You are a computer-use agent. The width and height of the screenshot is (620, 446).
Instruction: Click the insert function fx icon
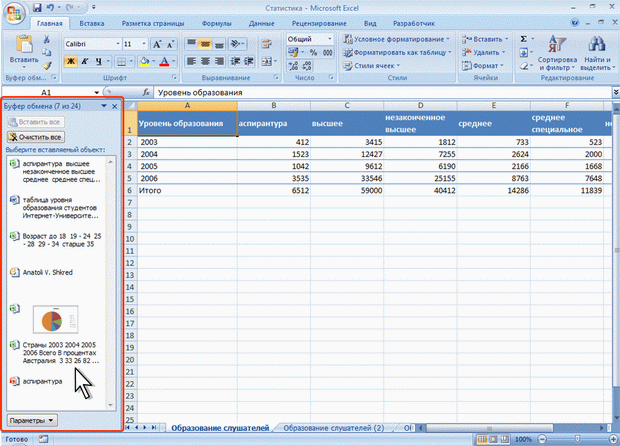(146, 93)
